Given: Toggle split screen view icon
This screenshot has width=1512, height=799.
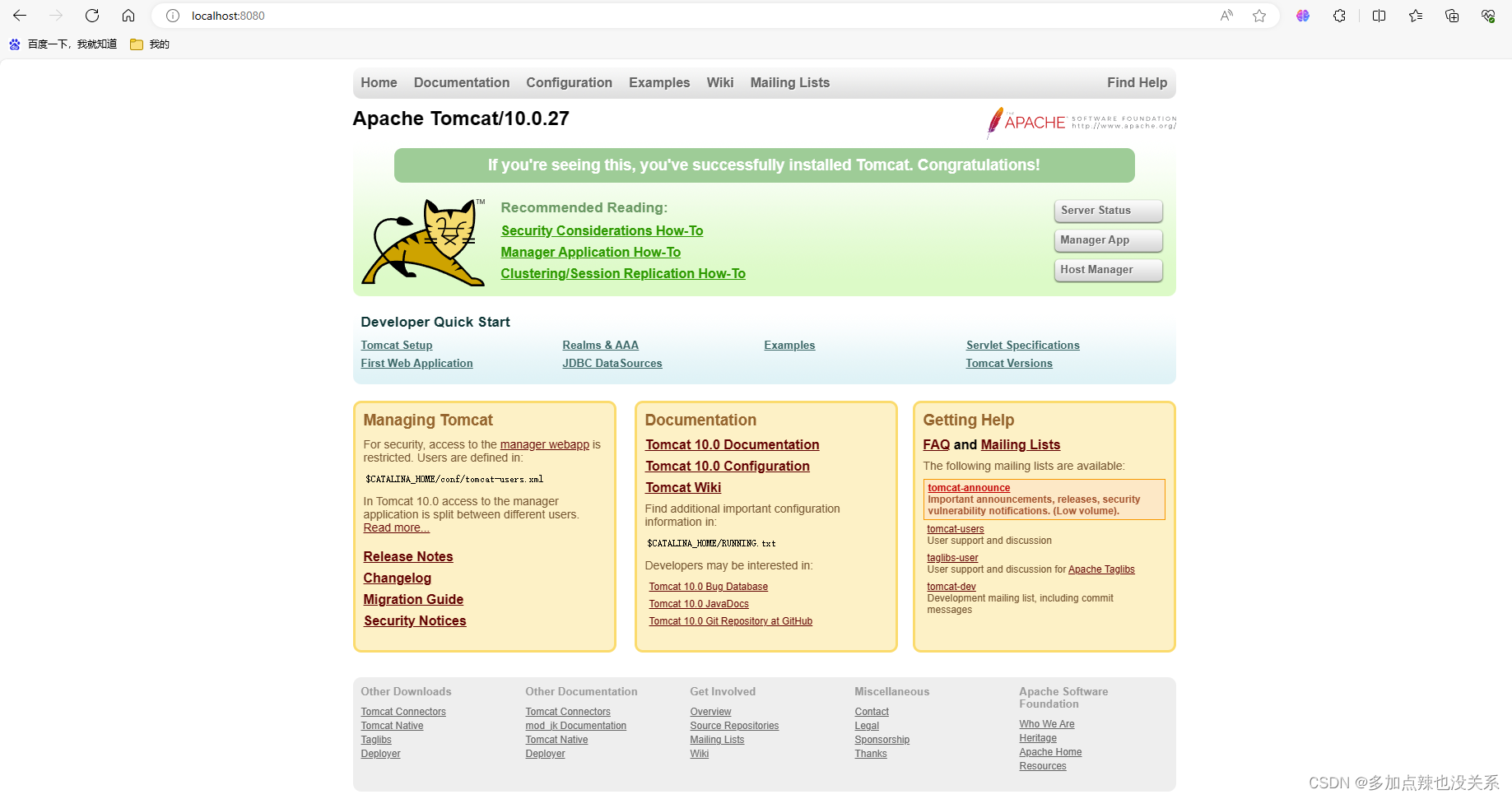Looking at the screenshot, I should [x=1379, y=16].
